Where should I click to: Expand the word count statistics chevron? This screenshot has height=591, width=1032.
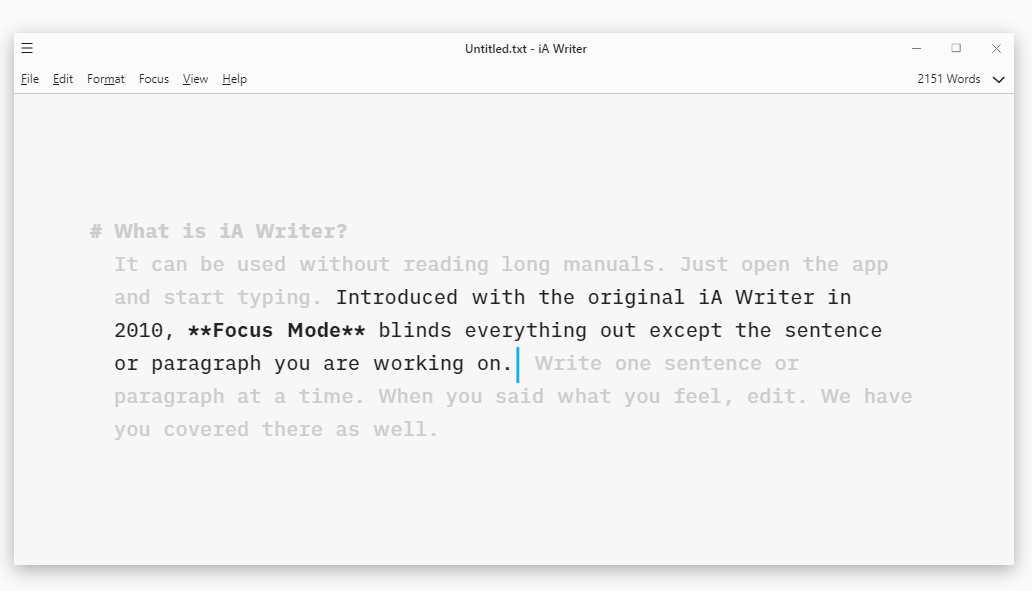tap(998, 80)
